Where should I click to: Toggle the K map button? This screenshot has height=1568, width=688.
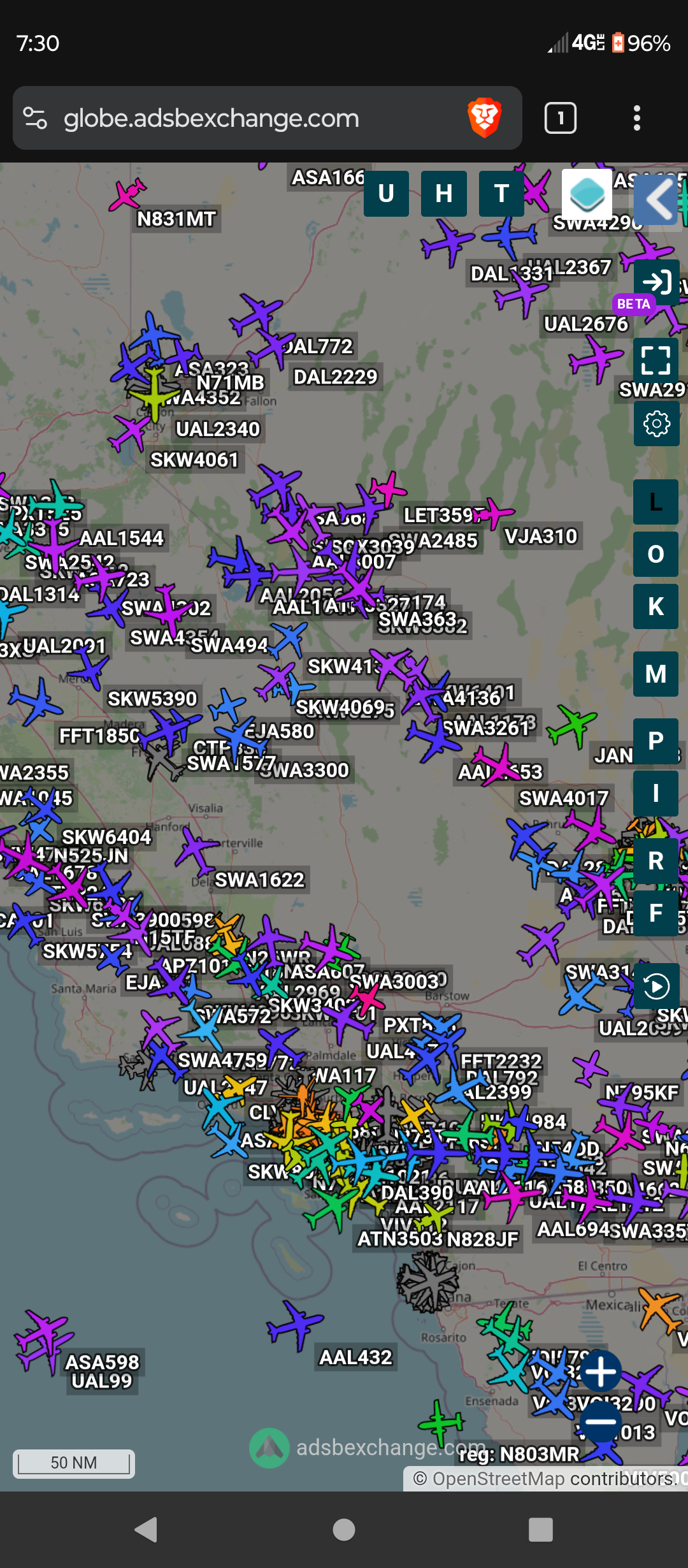(x=656, y=606)
